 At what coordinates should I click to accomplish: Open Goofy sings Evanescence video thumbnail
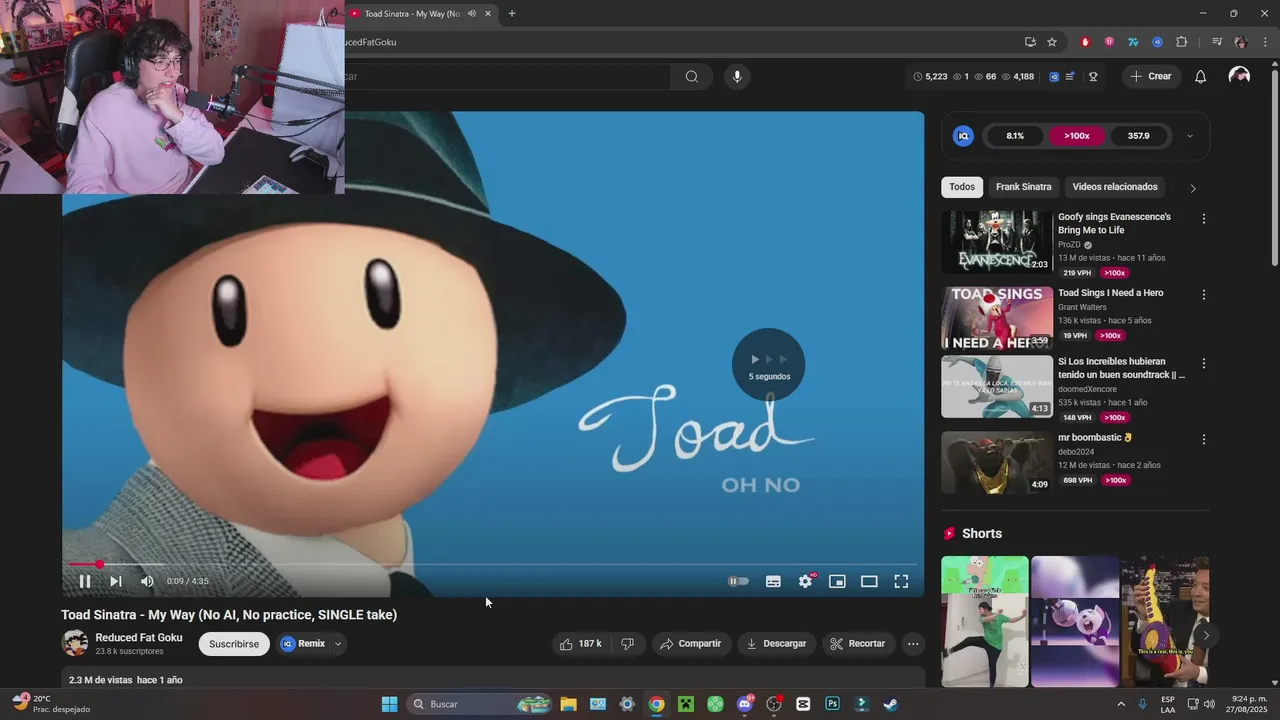(x=997, y=242)
